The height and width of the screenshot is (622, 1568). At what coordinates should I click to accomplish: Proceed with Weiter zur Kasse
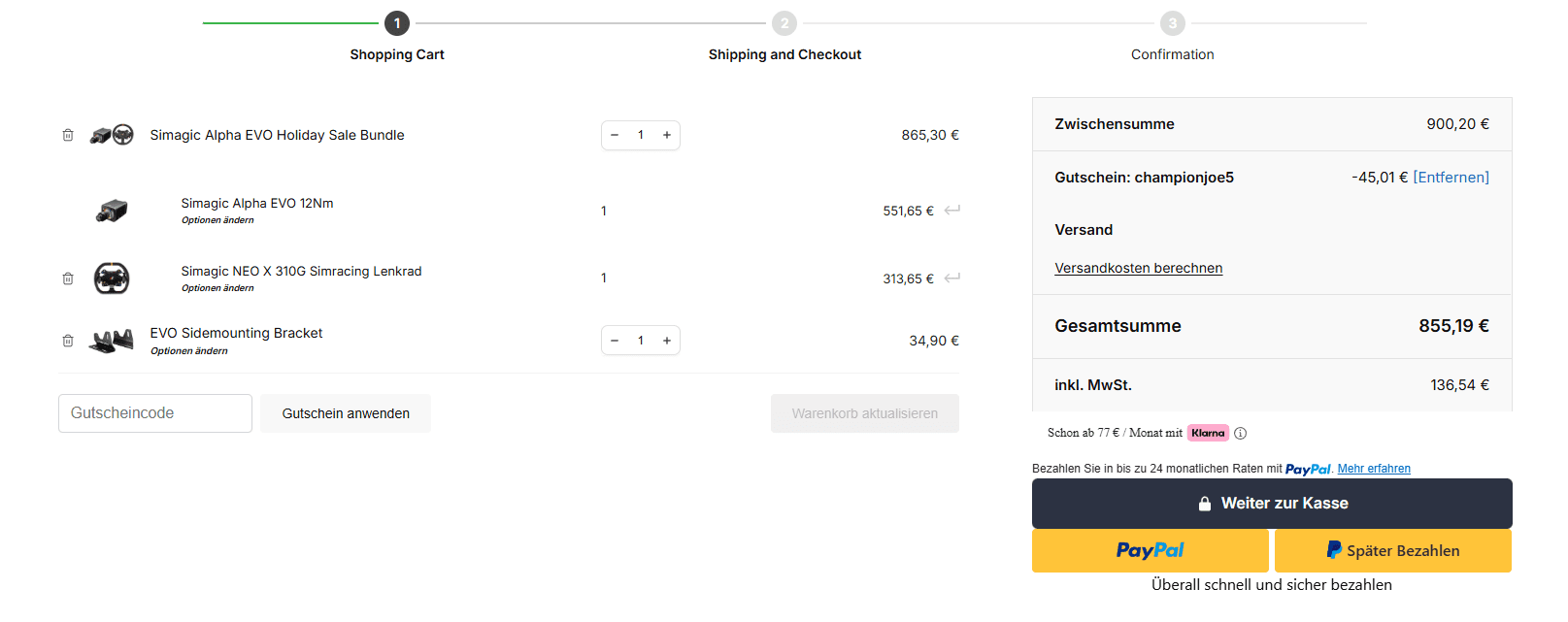1272,504
